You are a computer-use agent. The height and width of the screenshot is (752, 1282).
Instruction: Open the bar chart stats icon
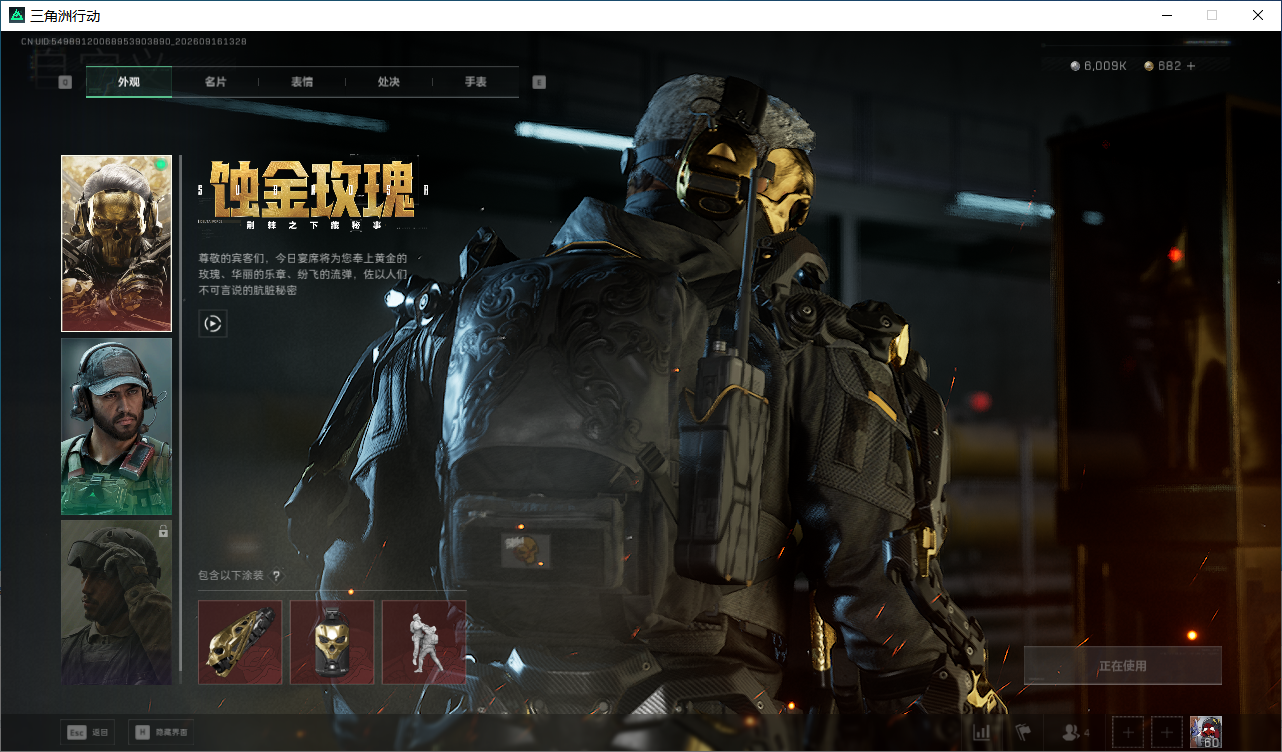982,732
